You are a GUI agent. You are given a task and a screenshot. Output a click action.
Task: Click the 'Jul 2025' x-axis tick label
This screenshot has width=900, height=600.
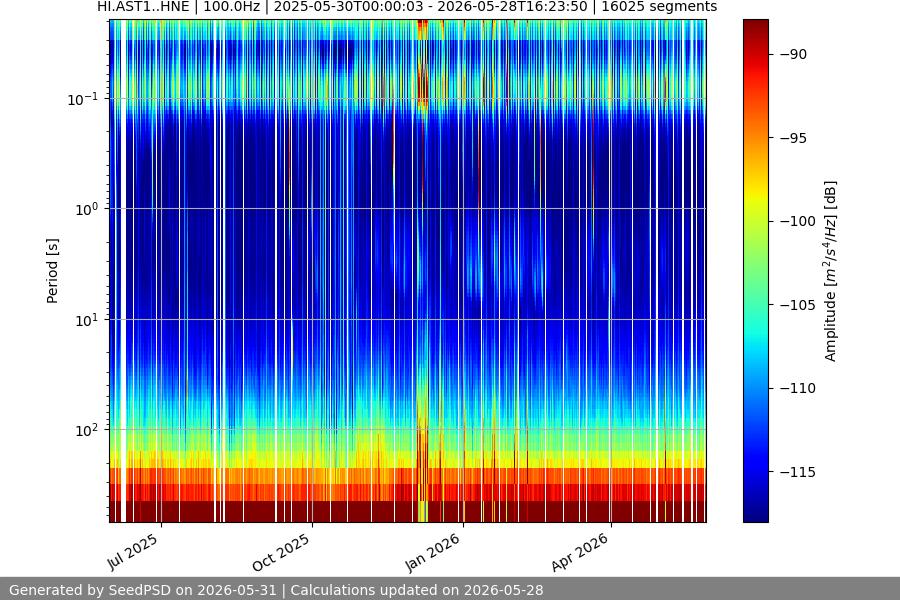tap(133, 552)
